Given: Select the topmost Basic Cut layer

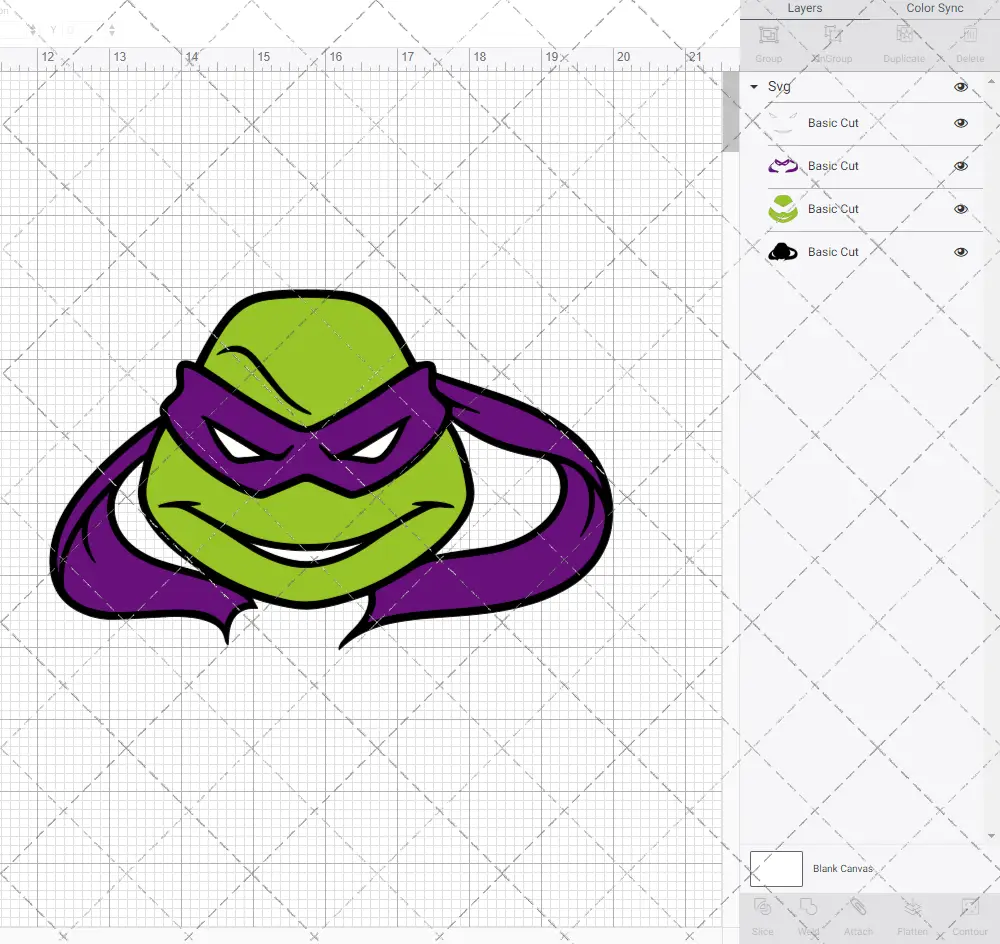Looking at the screenshot, I should pos(834,123).
